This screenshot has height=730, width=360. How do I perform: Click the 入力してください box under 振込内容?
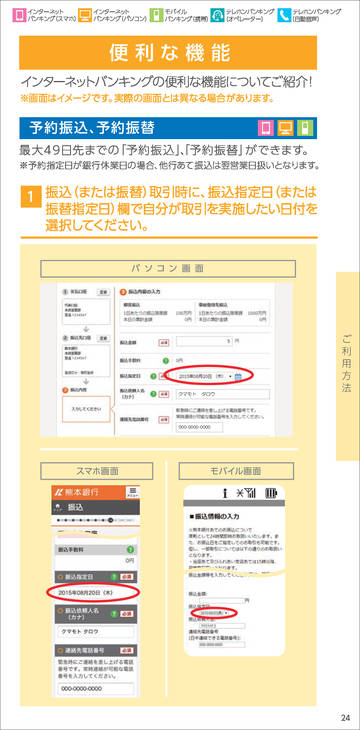86,410
